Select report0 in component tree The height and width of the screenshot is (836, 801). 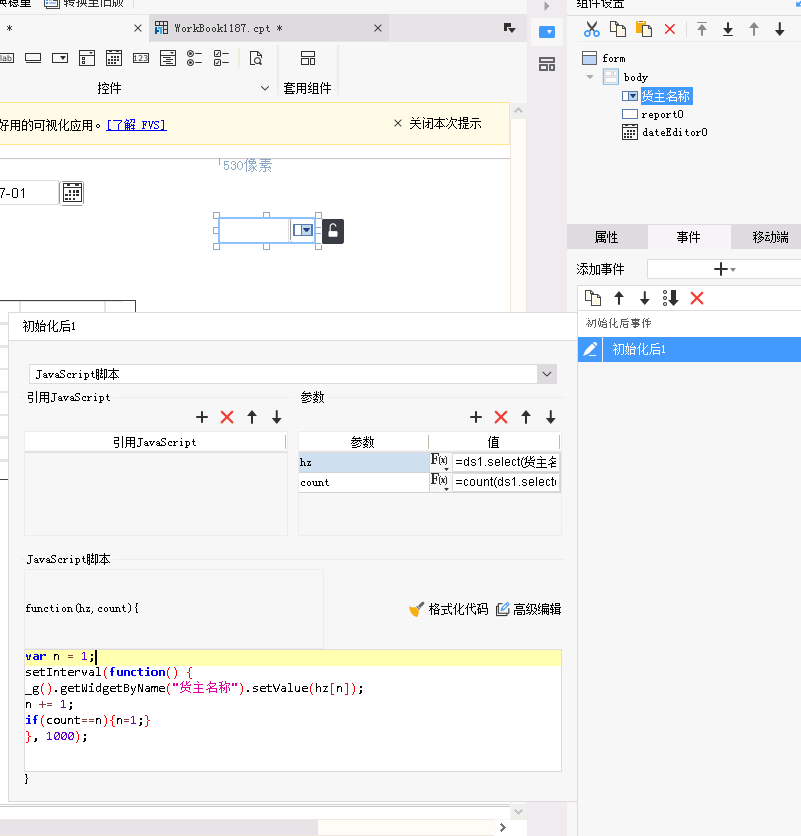tap(662, 115)
